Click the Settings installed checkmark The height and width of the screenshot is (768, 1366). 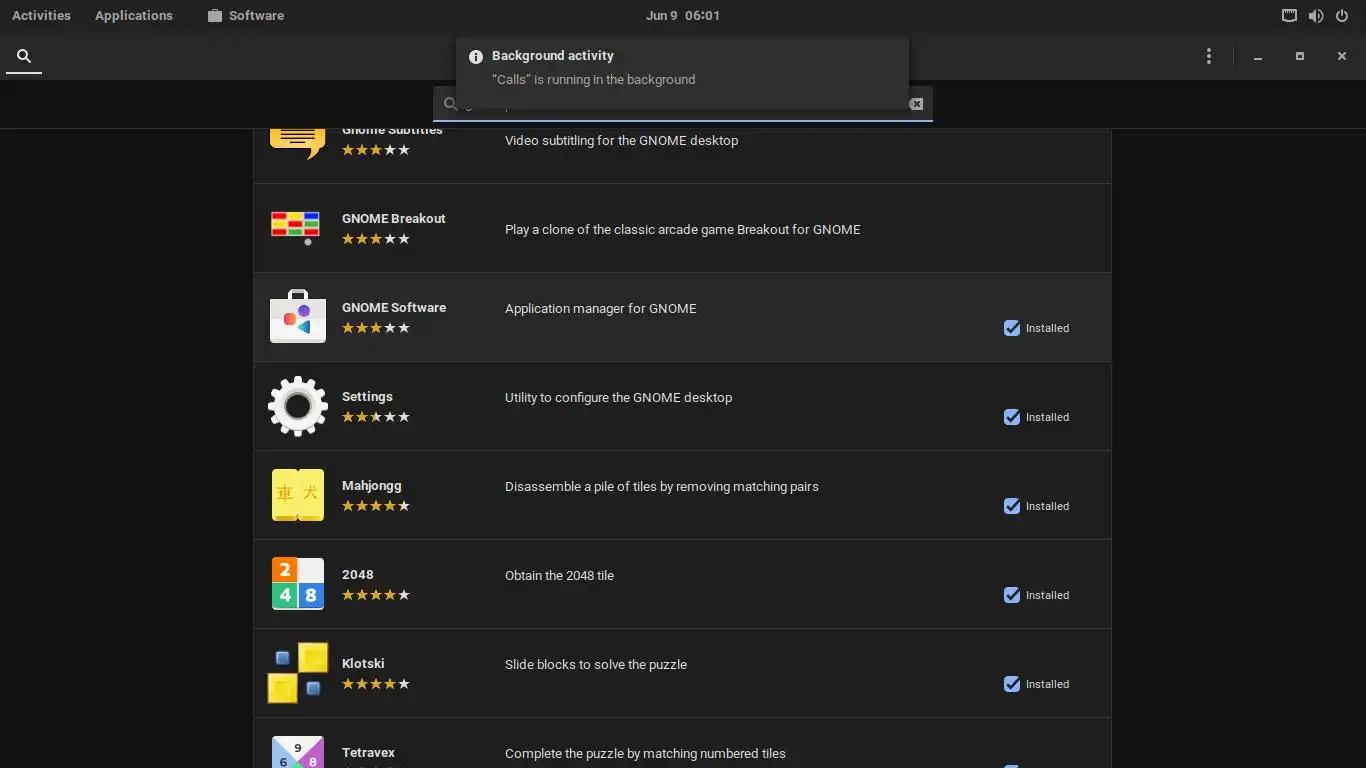(1012, 417)
